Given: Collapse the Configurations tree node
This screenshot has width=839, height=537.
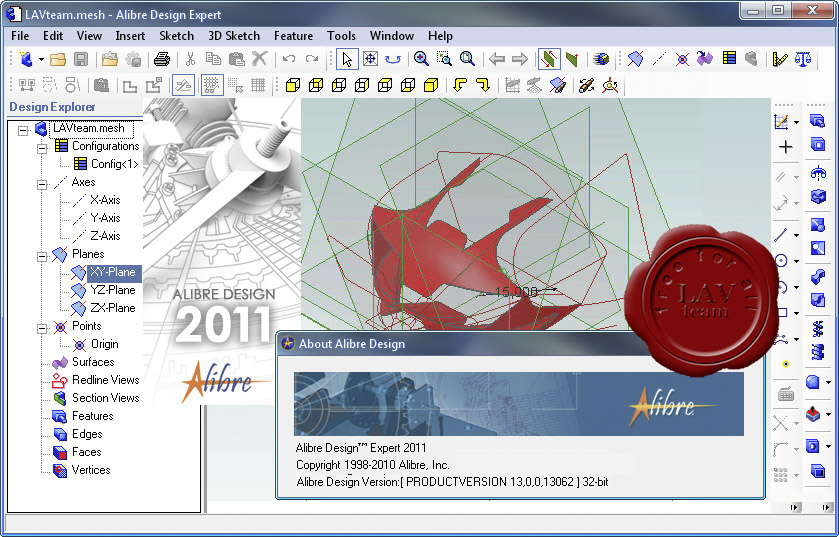Looking at the screenshot, I should click(42, 148).
